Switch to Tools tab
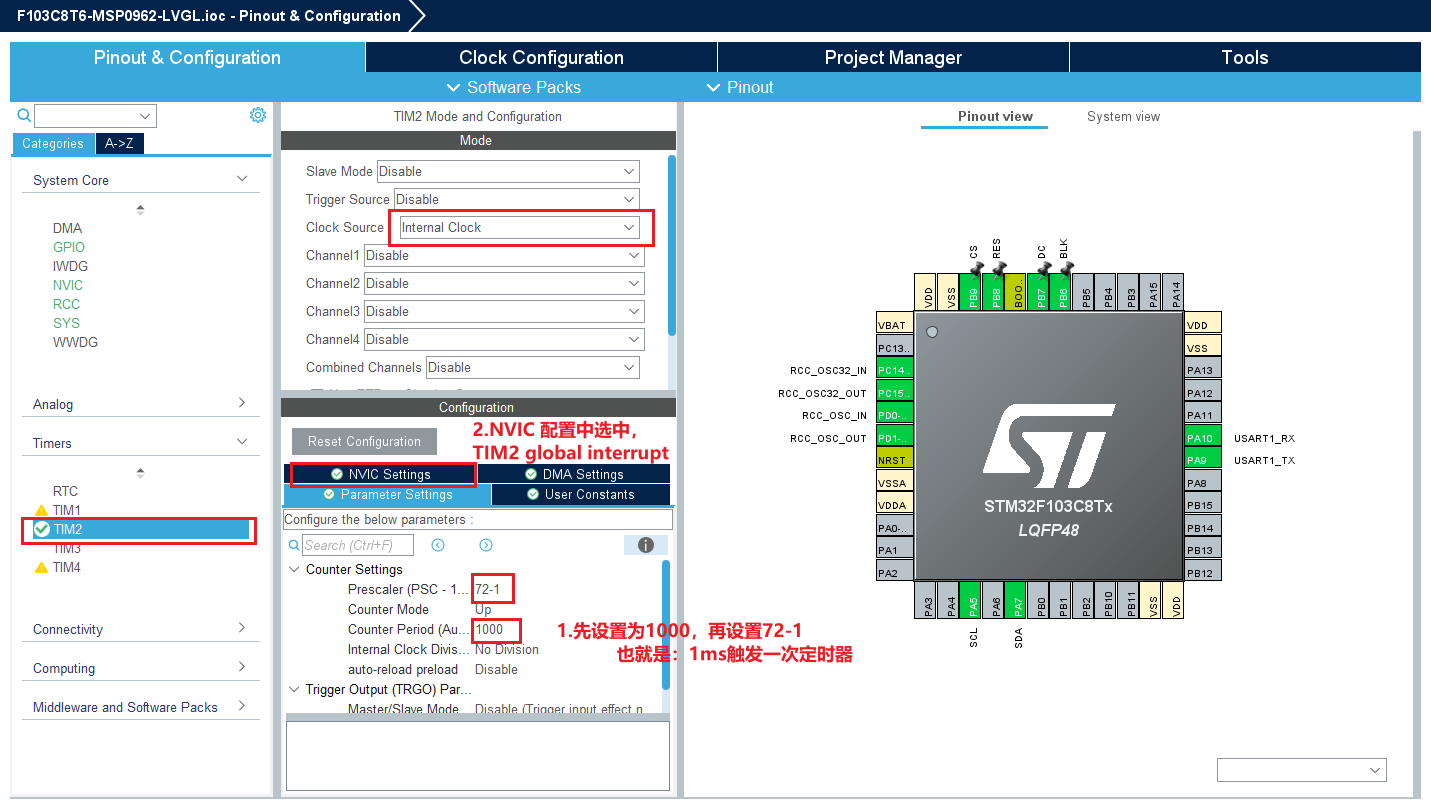The image size is (1431, 809). [1245, 57]
